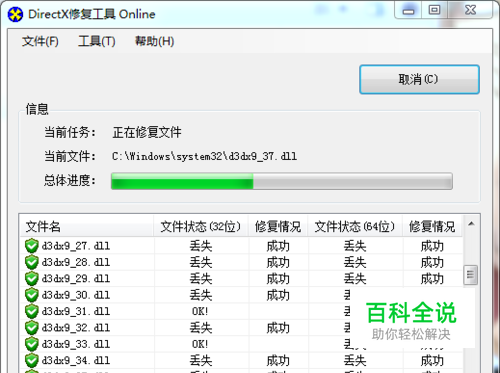Select the d3dx9_34.dll file name
Image resolution: width=500 pixels, height=373 pixels.
point(76,360)
